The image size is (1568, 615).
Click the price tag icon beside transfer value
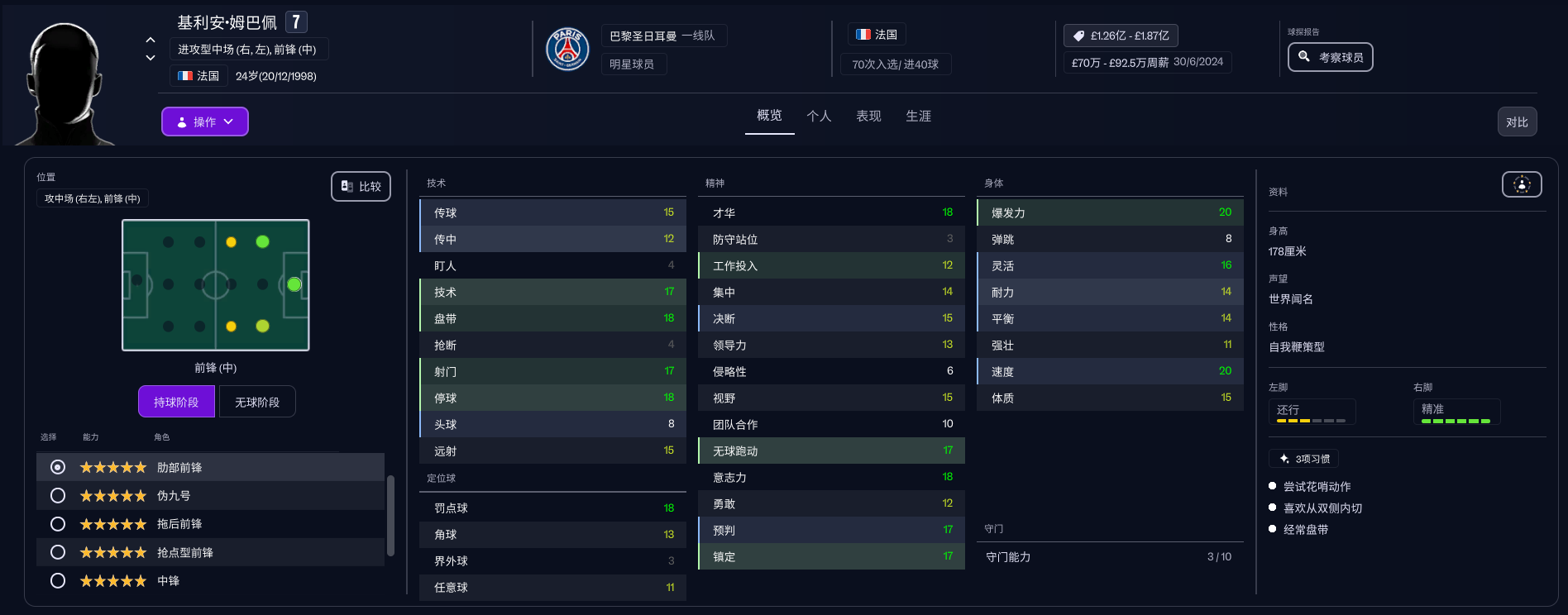point(1078,36)
